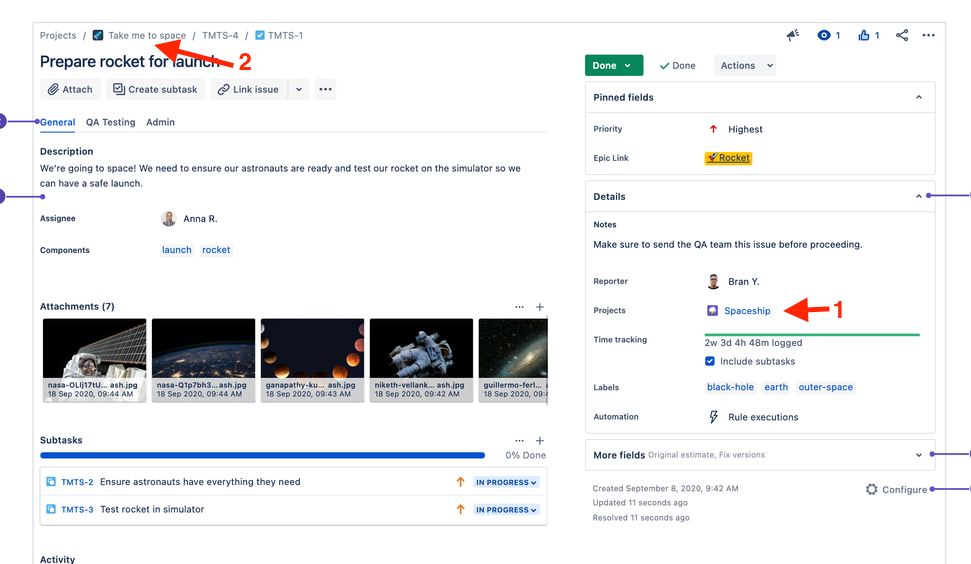Image resolution: width=971 pixels, height=564 pixels.
Task: Click the earth label
Action: (x=776, y=387)
